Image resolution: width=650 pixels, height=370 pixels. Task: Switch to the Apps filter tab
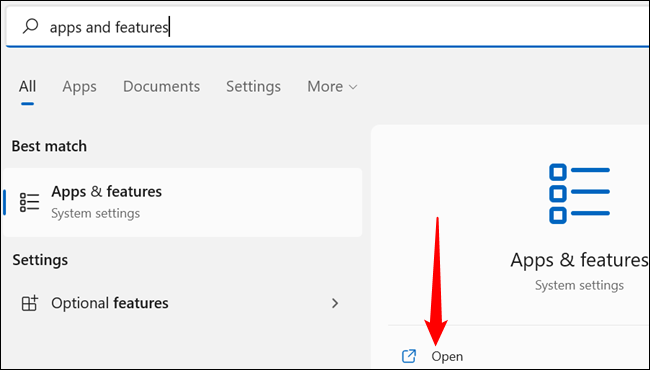tap(80, 87)
